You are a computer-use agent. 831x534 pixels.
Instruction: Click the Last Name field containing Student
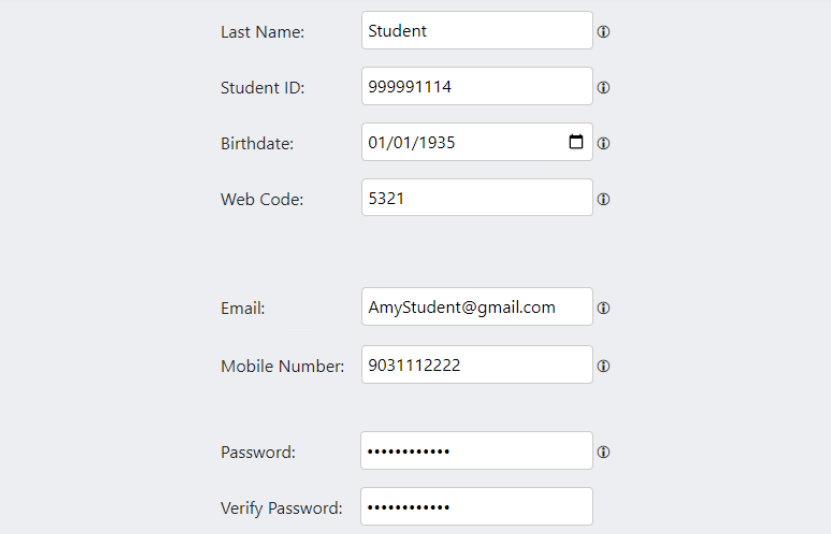tap(476, 31)
